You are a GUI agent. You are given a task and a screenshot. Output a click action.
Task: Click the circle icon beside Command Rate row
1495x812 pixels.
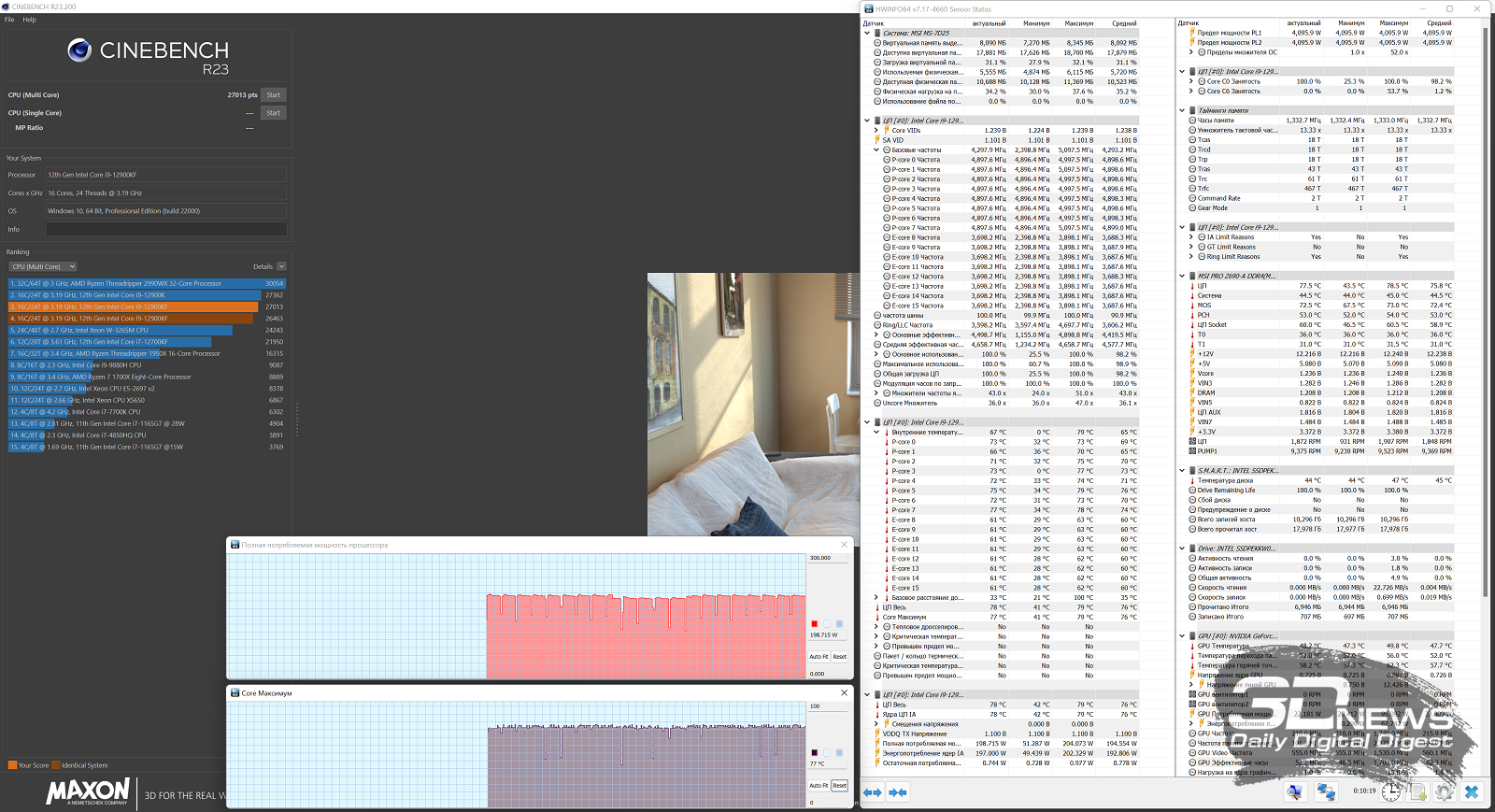[1192, 198]
